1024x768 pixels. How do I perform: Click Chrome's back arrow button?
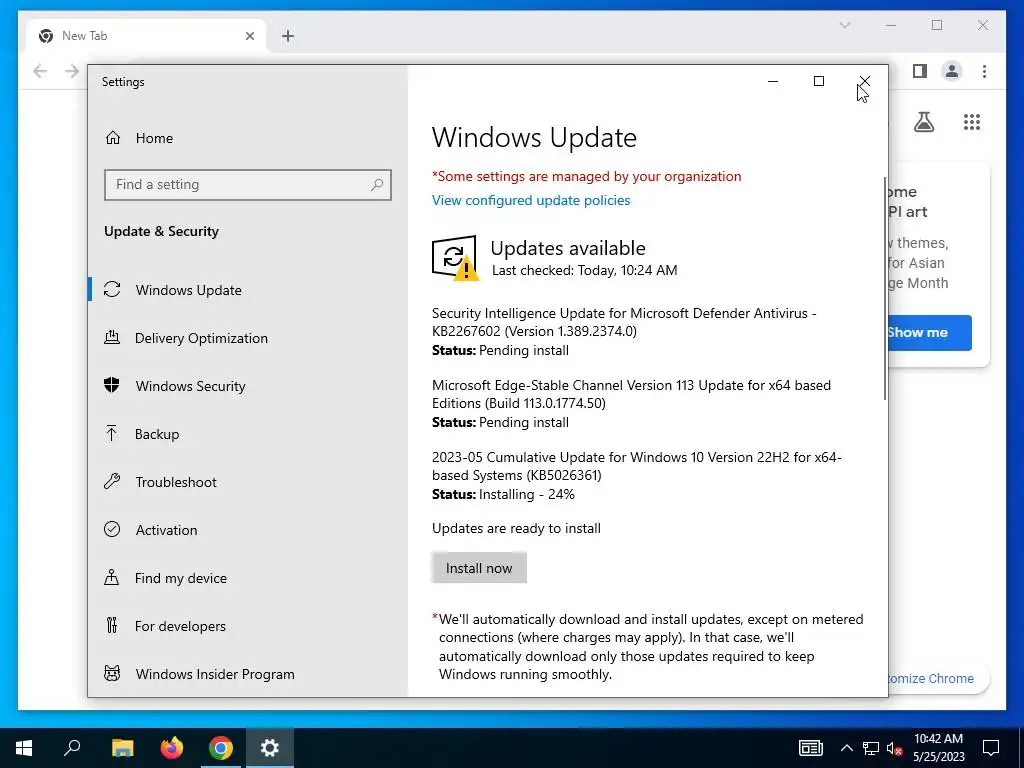40,71
